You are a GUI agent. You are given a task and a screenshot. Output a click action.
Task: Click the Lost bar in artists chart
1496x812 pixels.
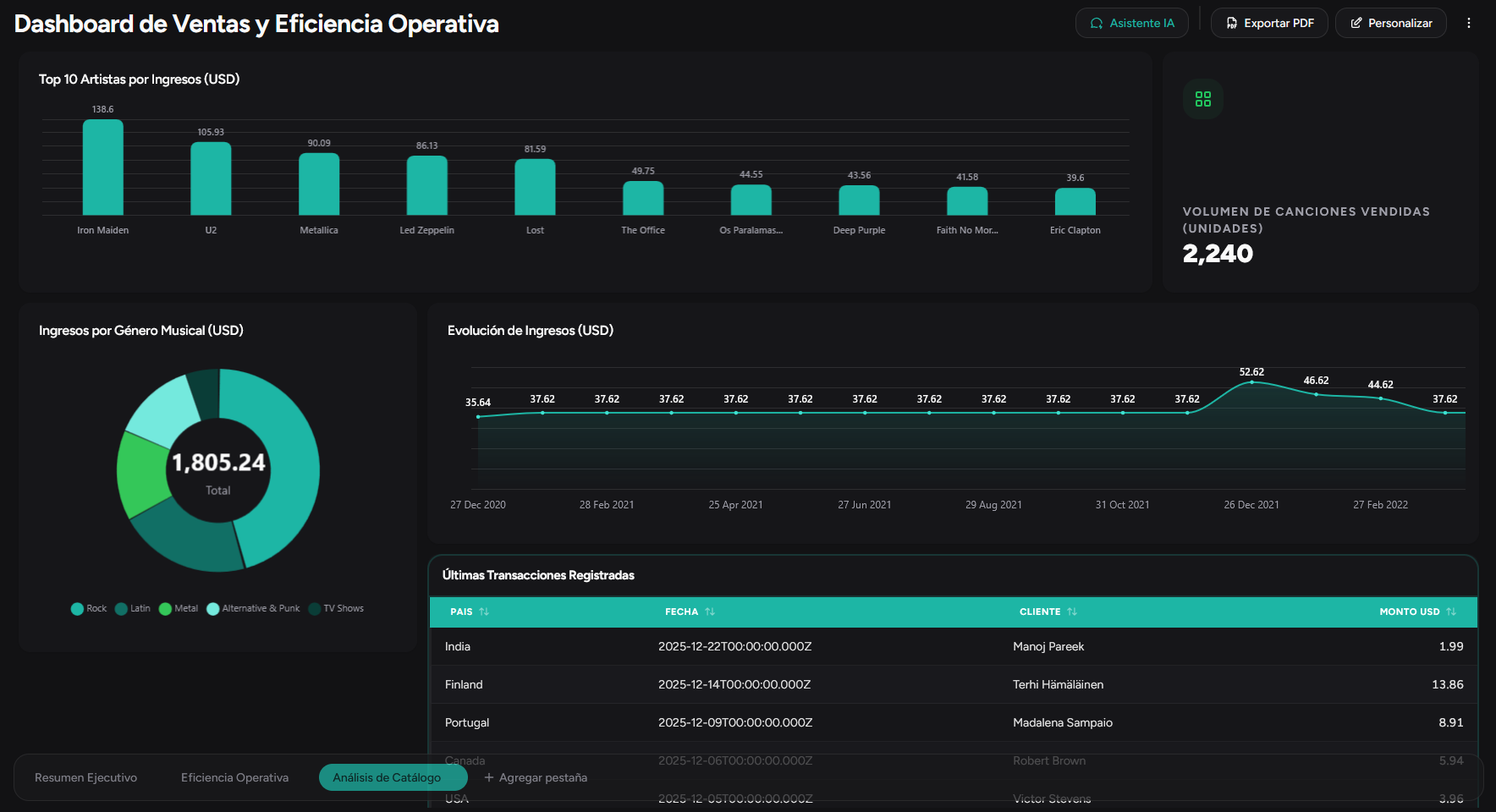(535, 187)
